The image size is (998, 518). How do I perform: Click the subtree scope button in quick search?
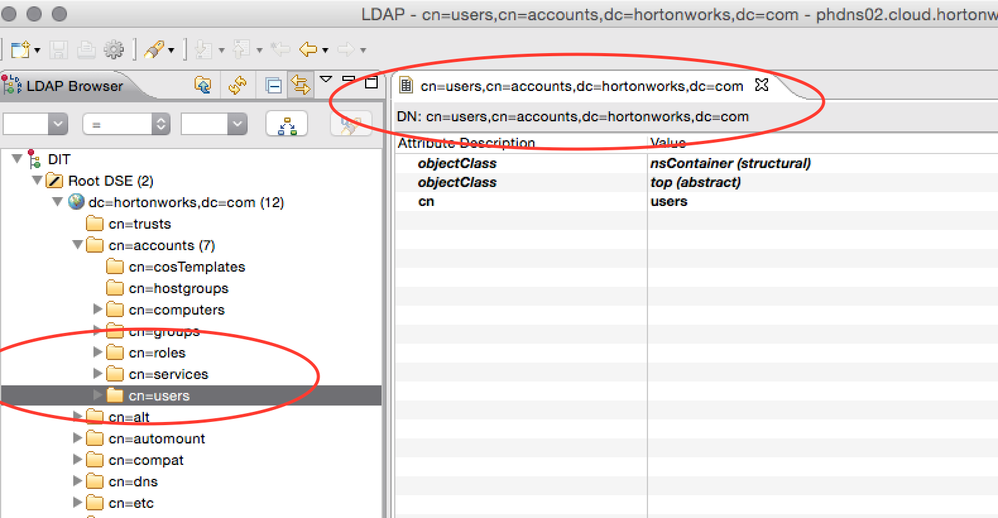287,125
